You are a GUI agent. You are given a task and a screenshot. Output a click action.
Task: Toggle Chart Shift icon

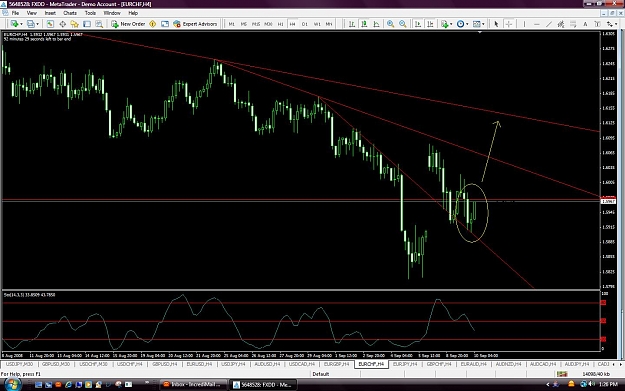(x=430, y=24)
